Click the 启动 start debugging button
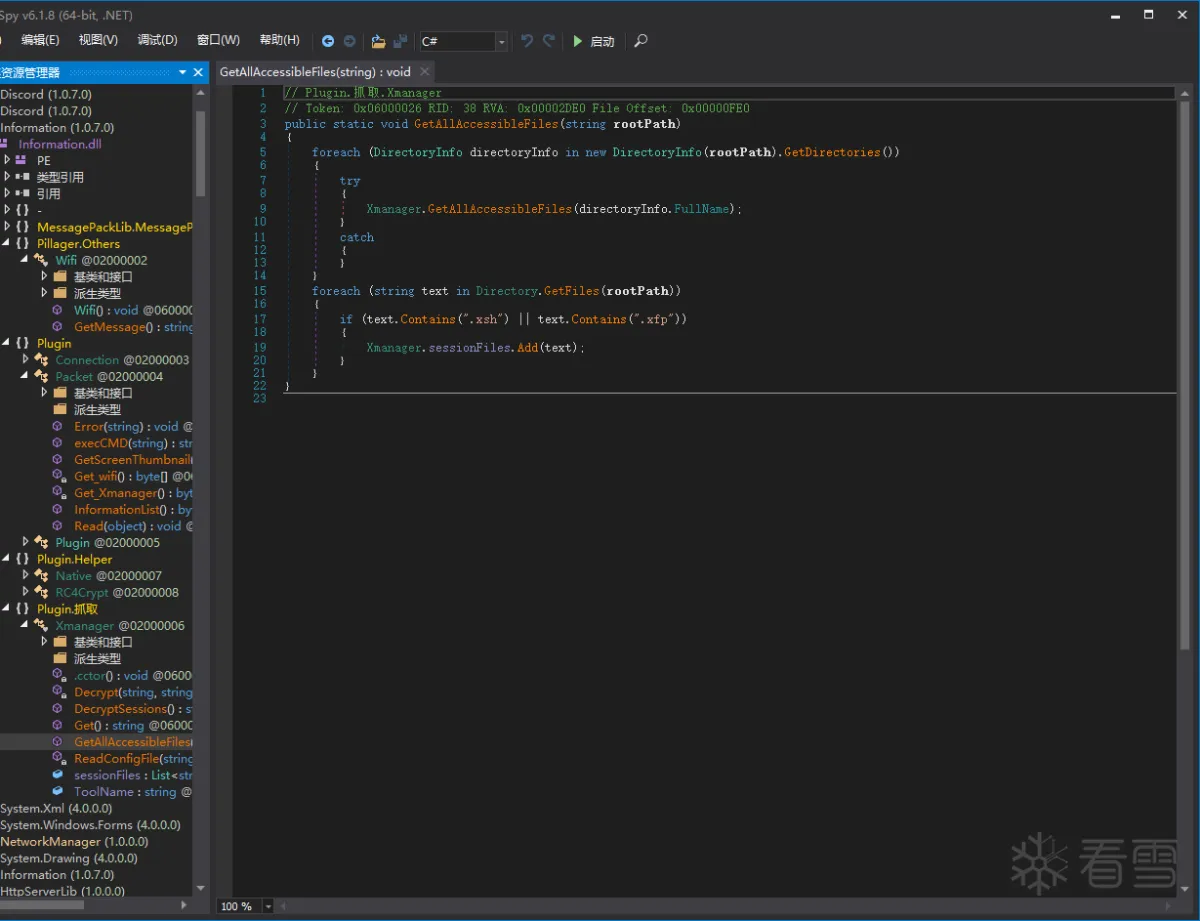This screenshot has width=1200, height=921. pyautogui.click(x=593, y=41)
